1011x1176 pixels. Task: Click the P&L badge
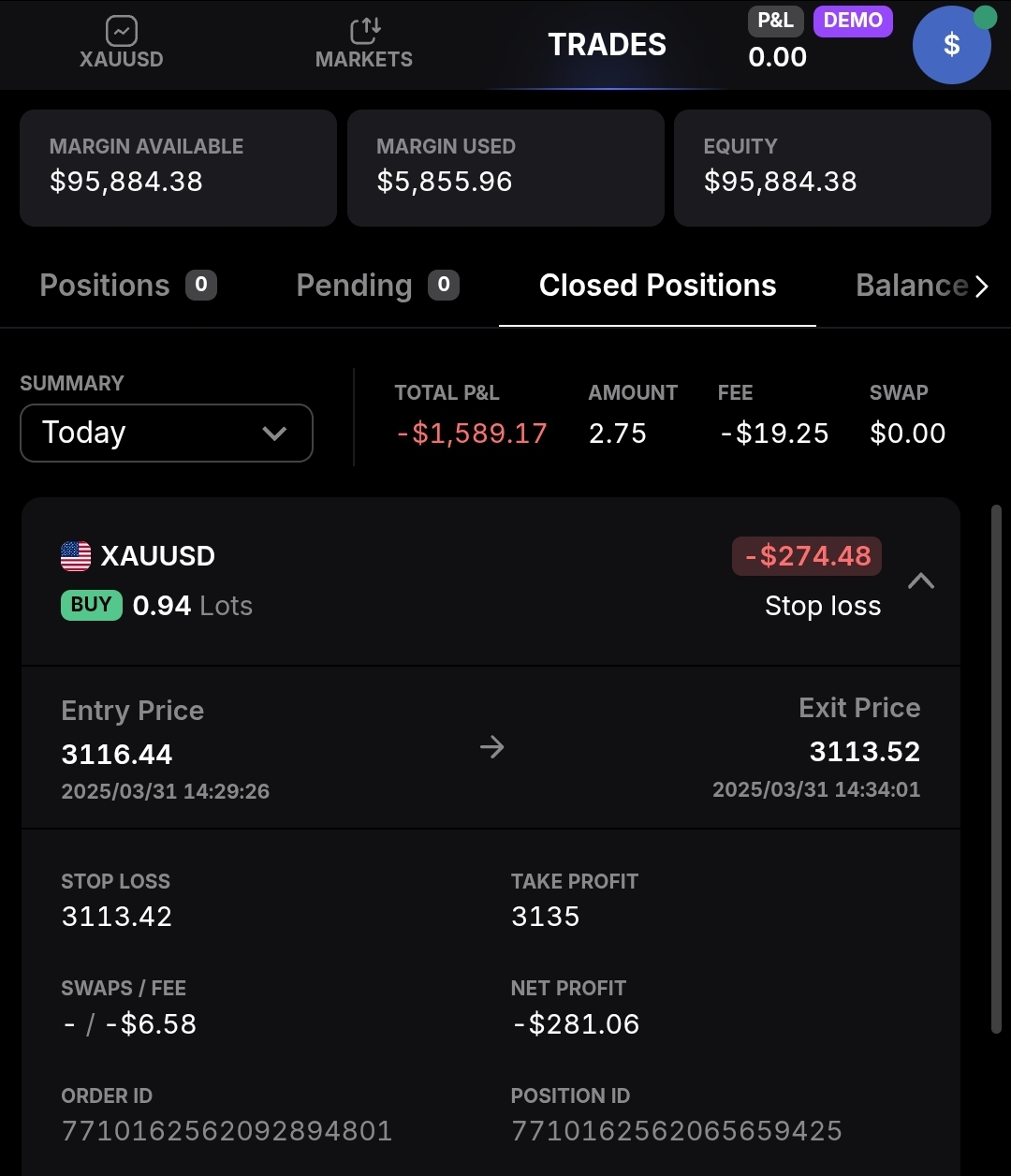point(776,21)
